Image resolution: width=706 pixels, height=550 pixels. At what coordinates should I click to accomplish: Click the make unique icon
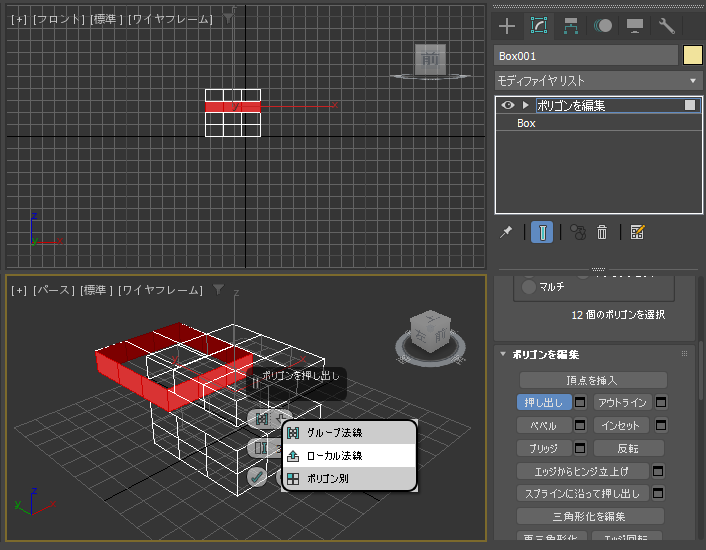point(578,232)
